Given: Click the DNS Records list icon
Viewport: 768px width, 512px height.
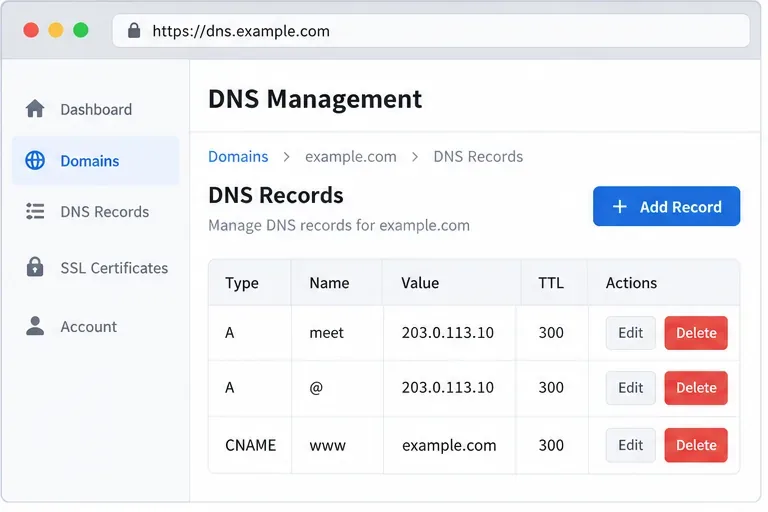Looking at the screenshot, I should (35, 211).
